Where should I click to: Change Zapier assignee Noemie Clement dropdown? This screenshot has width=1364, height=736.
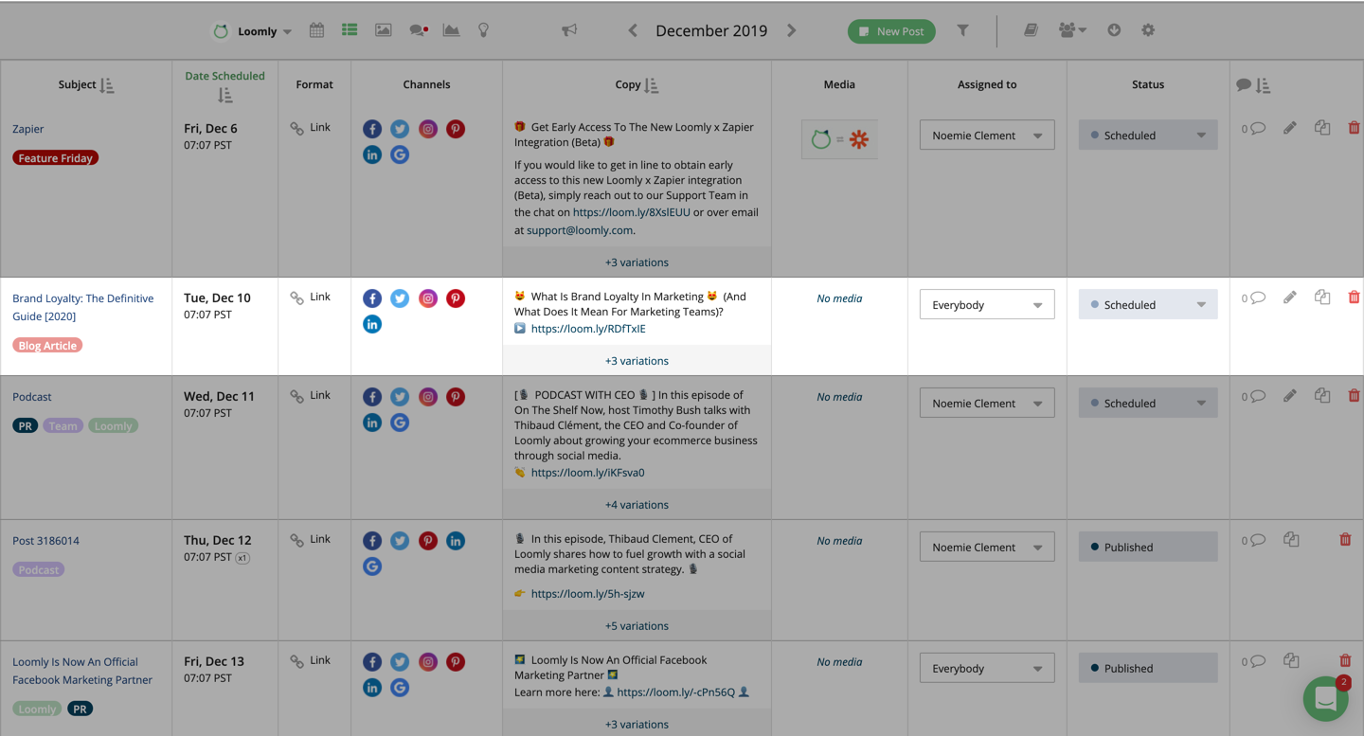tap(987, 135)
